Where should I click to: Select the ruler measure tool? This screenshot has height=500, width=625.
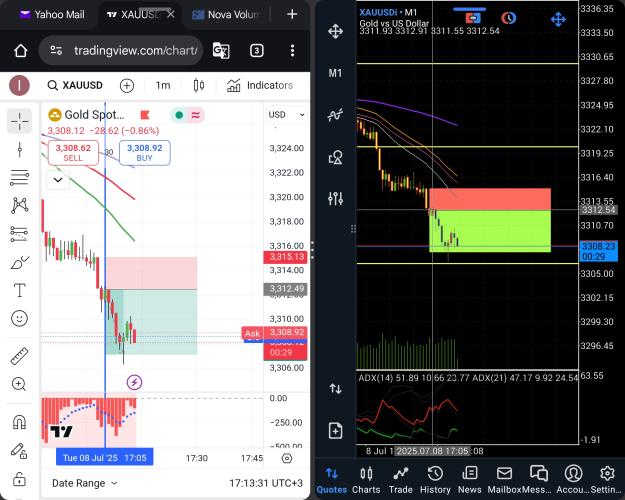click(x=20, y=356)
